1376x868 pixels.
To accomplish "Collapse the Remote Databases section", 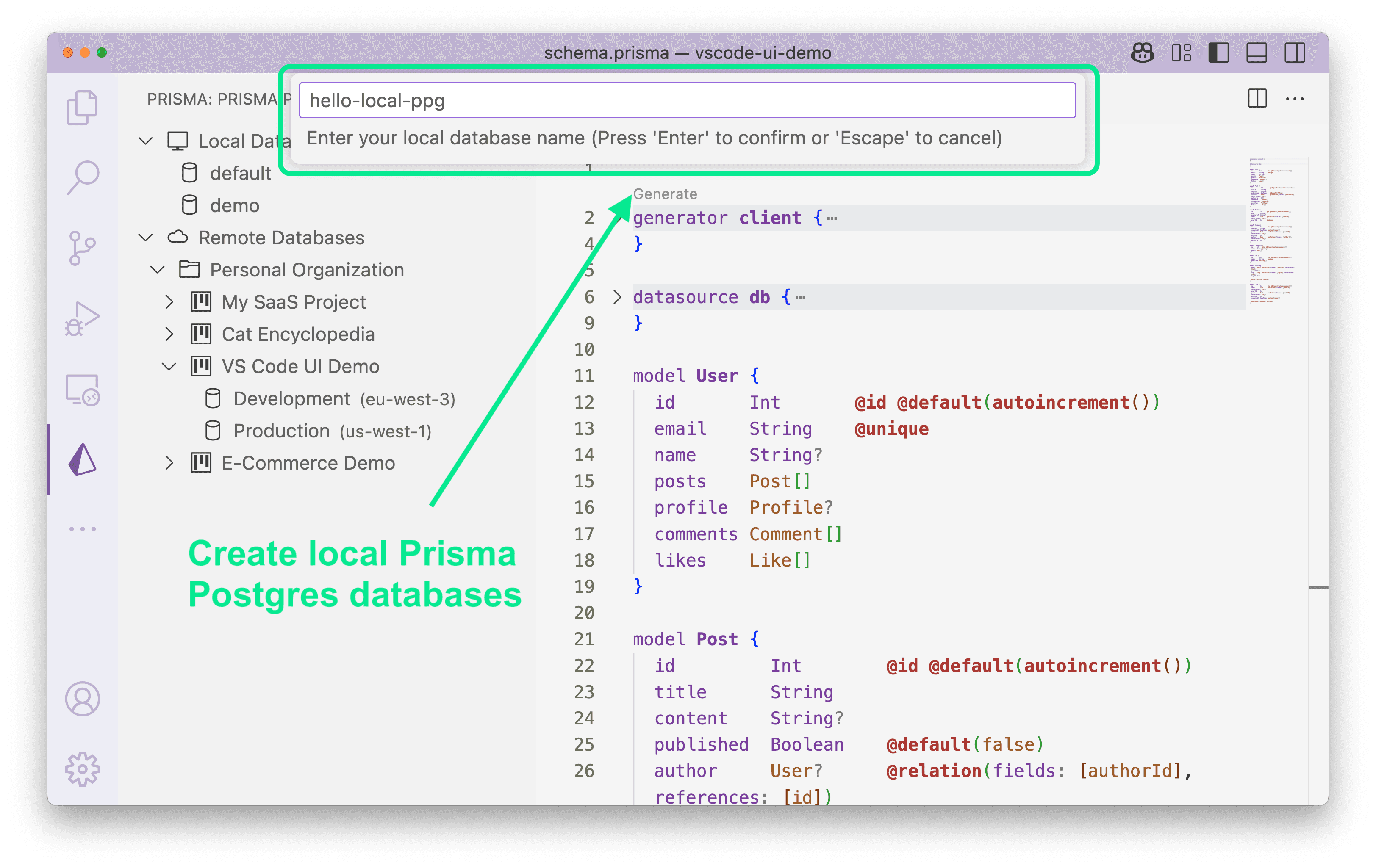I will (146, 238).
